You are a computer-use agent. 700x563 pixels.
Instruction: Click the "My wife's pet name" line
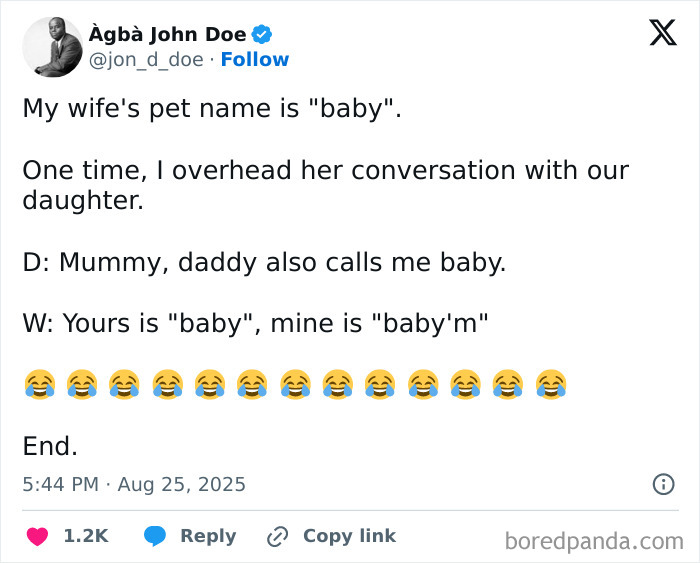coord(211,108)
